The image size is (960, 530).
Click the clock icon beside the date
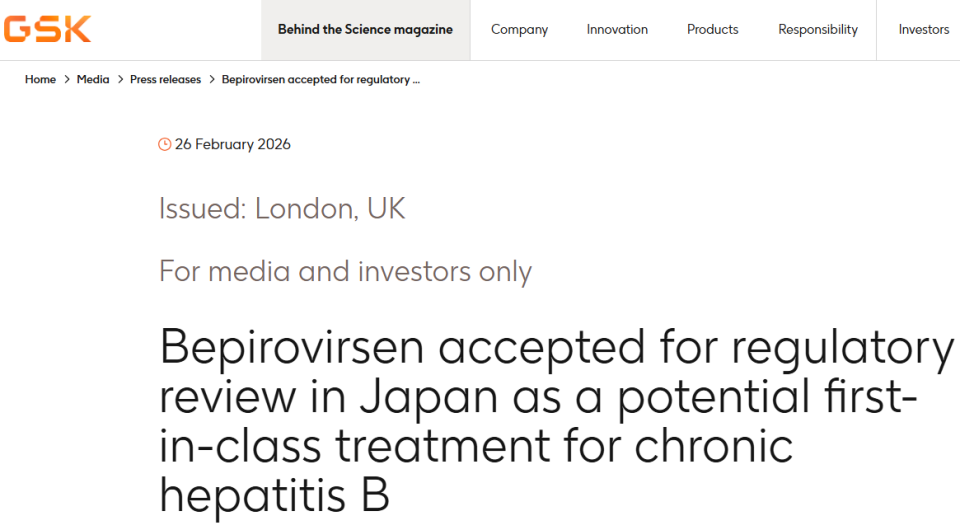pyautogui.click(x=165, y=144)
